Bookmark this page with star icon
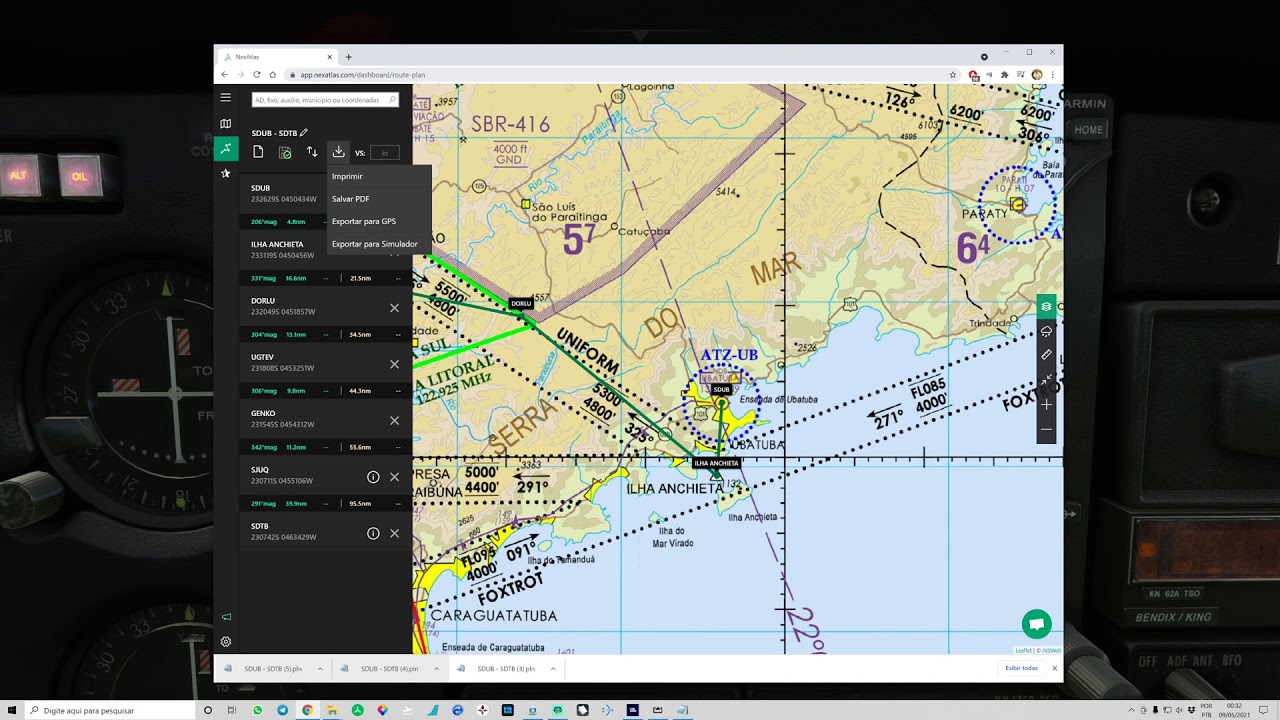Screen dimensions: 1280x720 (x=953, y=75)
